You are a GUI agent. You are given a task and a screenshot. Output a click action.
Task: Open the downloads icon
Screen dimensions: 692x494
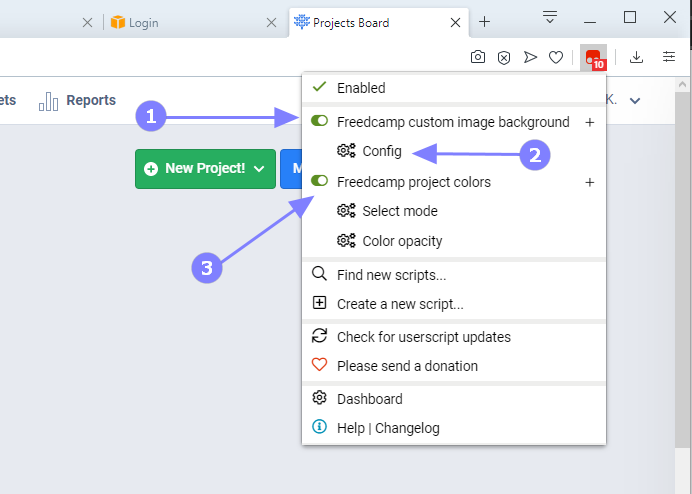tap(636, 57)
